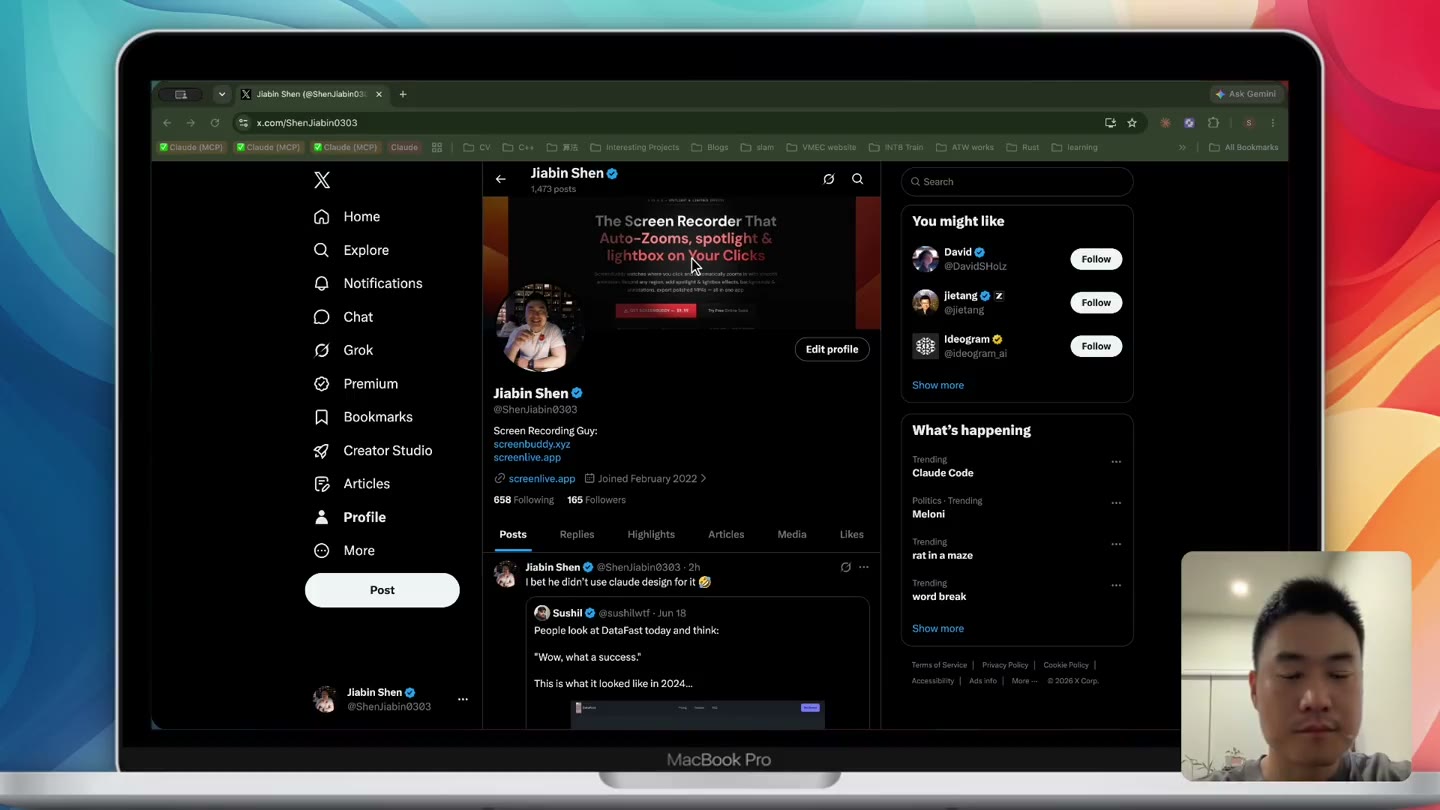This screenshot has height=810, width=1440.
Task: Click Edit profile button
Action: coord(832,349)
